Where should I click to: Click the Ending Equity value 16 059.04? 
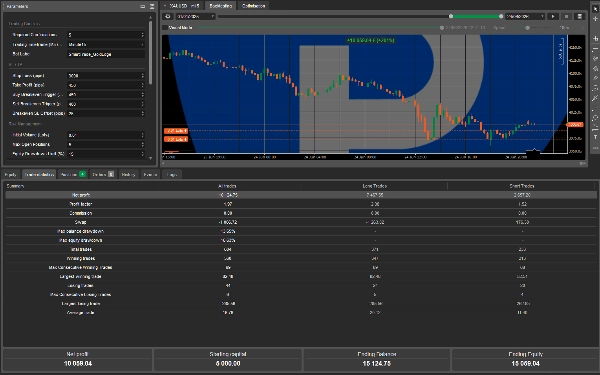click(525, 364)
